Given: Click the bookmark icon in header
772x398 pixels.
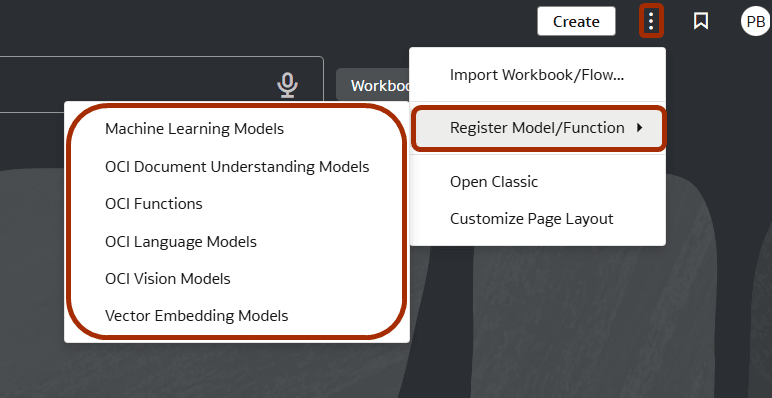Looking at the screenshot, I should pos(701,21).
